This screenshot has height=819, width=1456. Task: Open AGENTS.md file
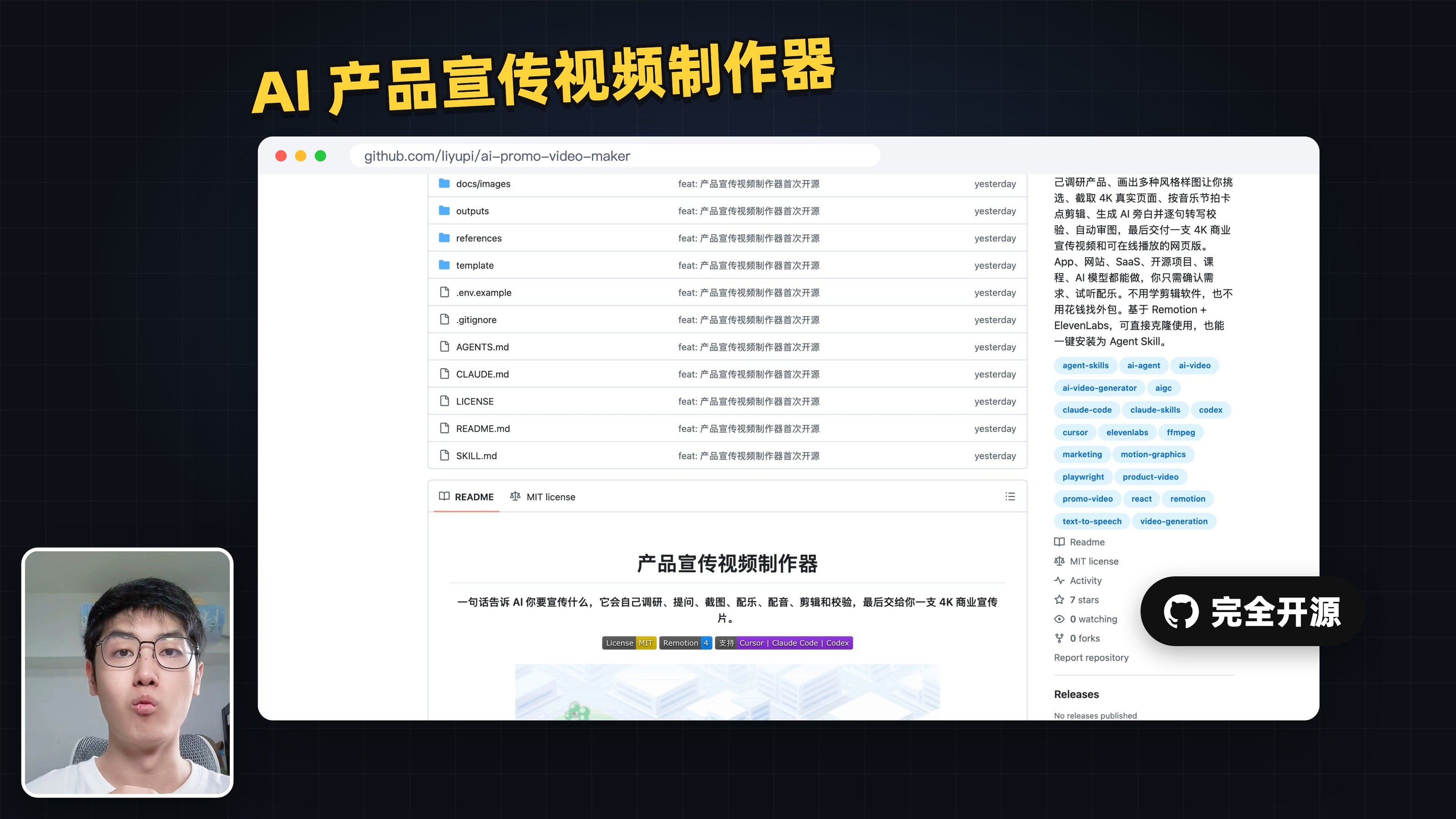482,346
